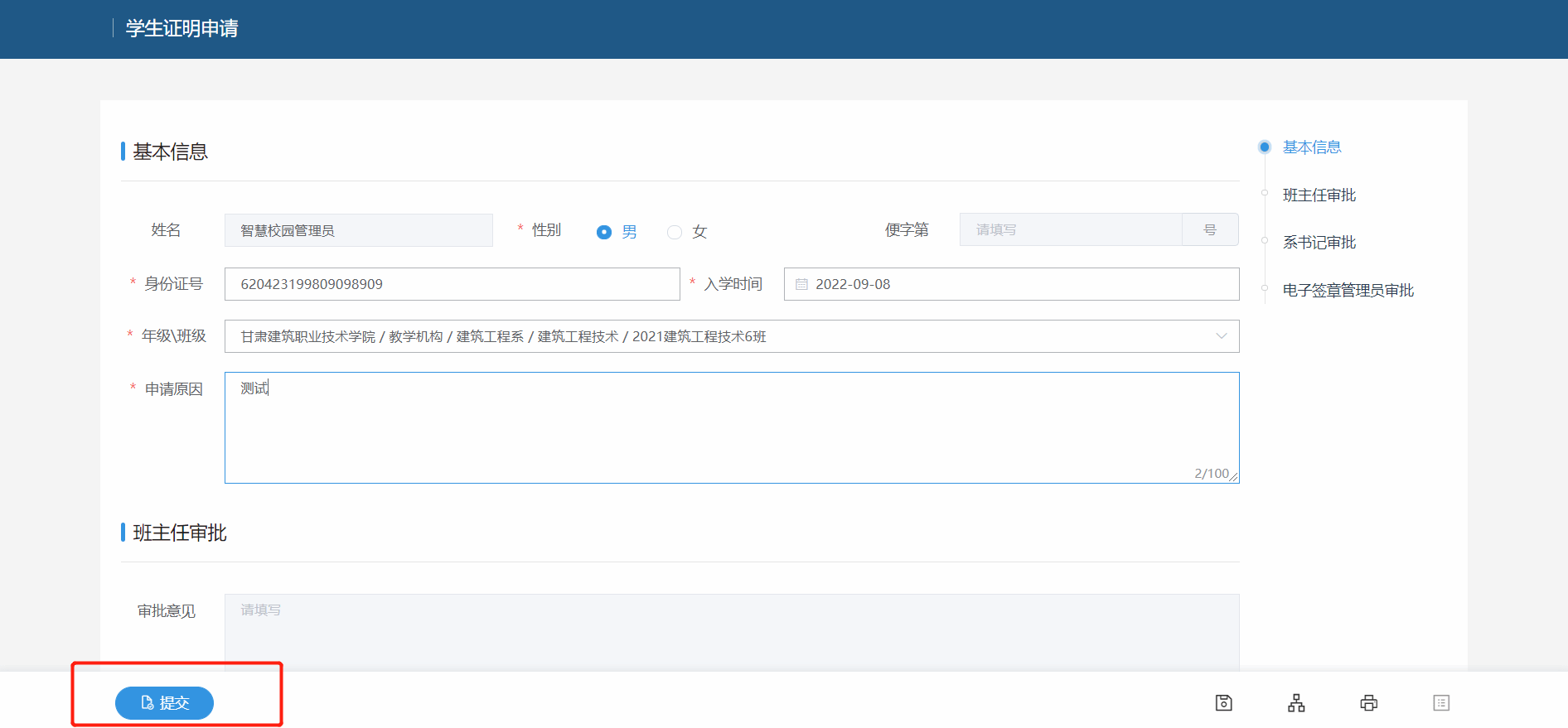The image size is (1568, 728).
Task: Go to 系书记审批 anchor link
Action: pyautogui.click(x=1319, y=243)
